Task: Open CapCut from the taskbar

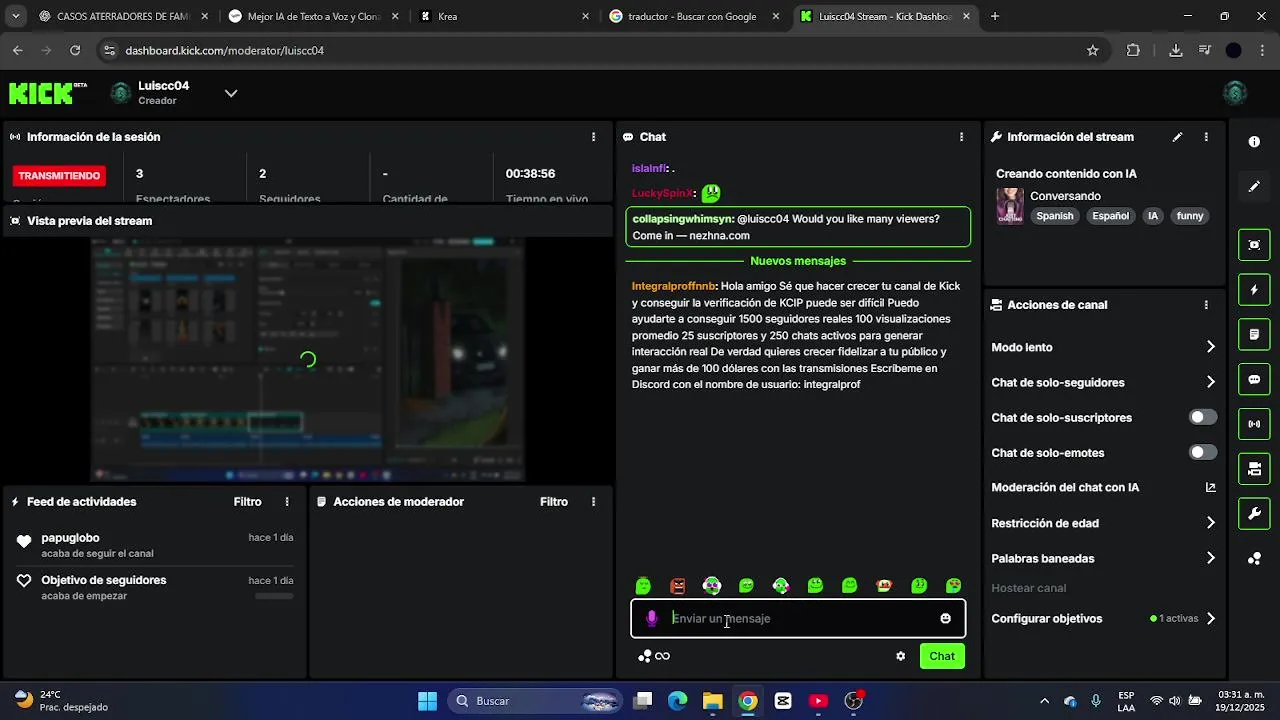Action: [783, 701]
